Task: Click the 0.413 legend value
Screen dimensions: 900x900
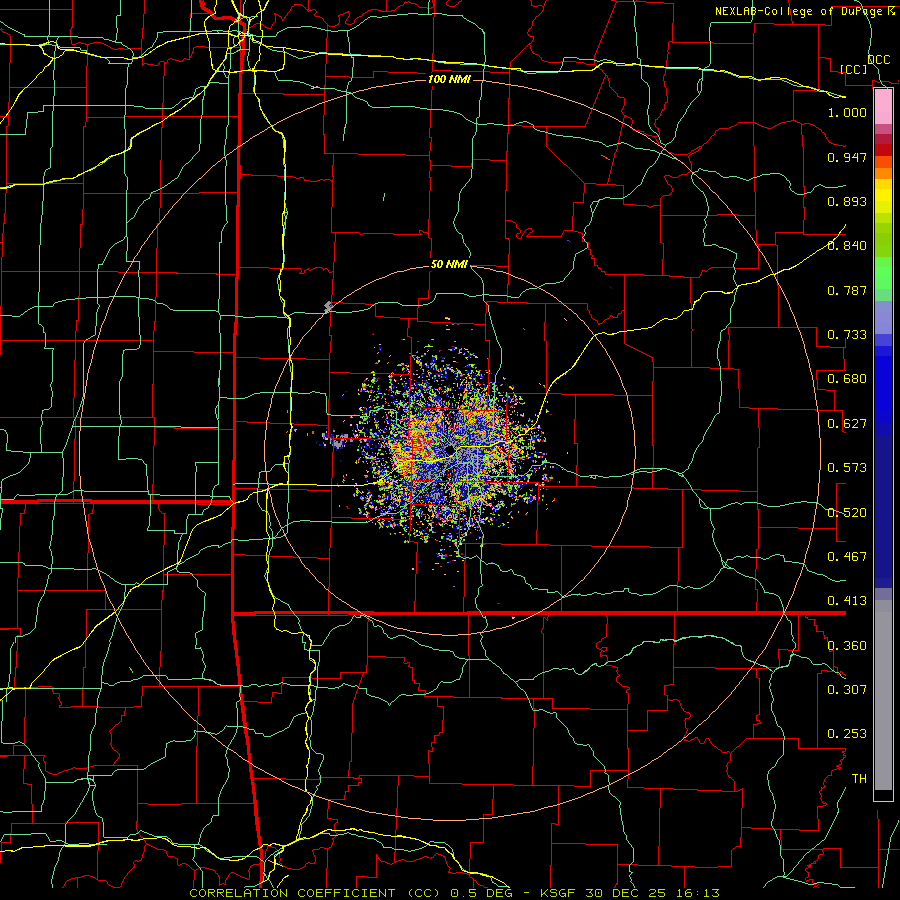Action: click(x=847, y=601)
